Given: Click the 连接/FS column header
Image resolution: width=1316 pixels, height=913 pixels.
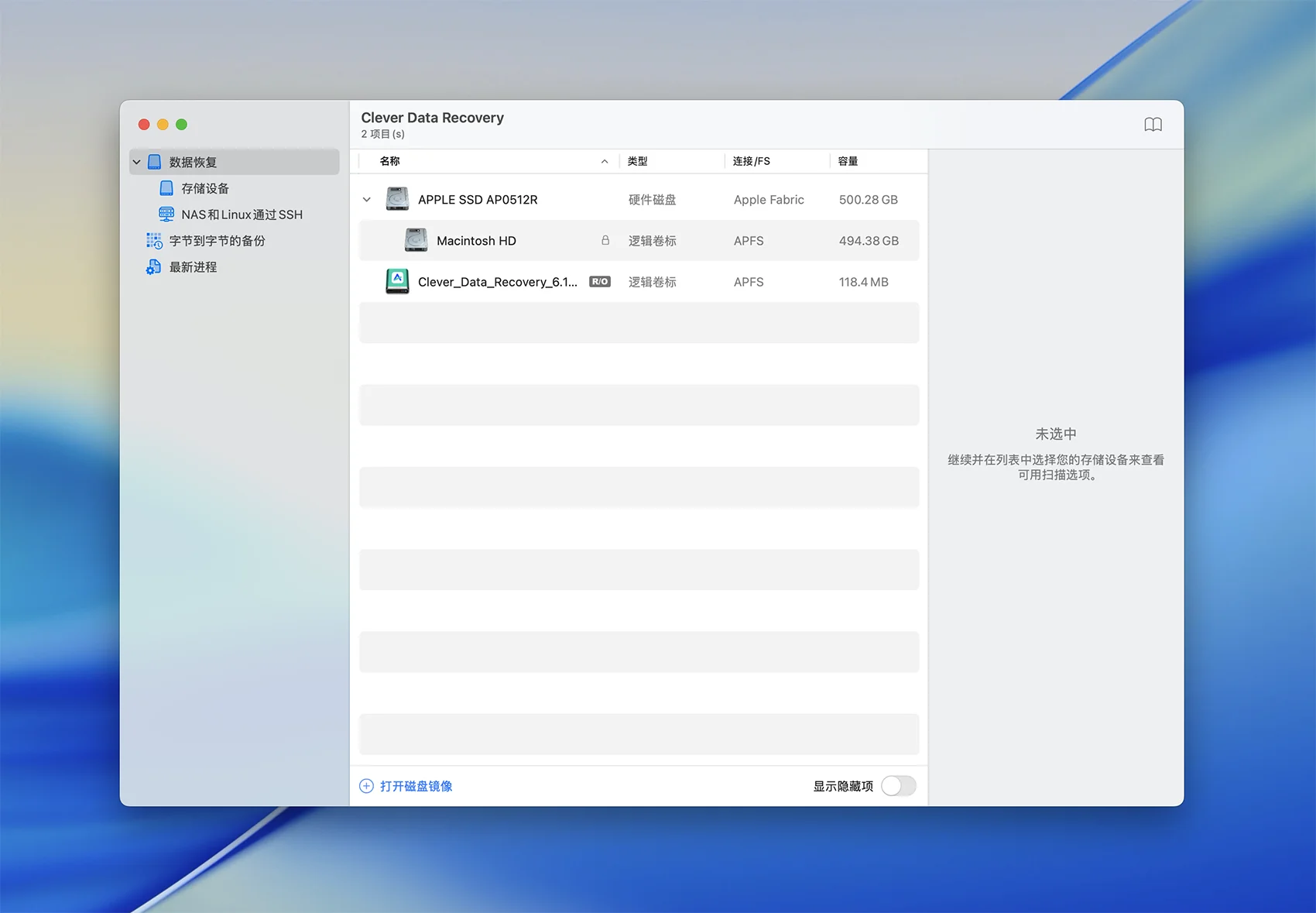Looking at the screenshot, I should pyautogui.click(x=751, y=161).
